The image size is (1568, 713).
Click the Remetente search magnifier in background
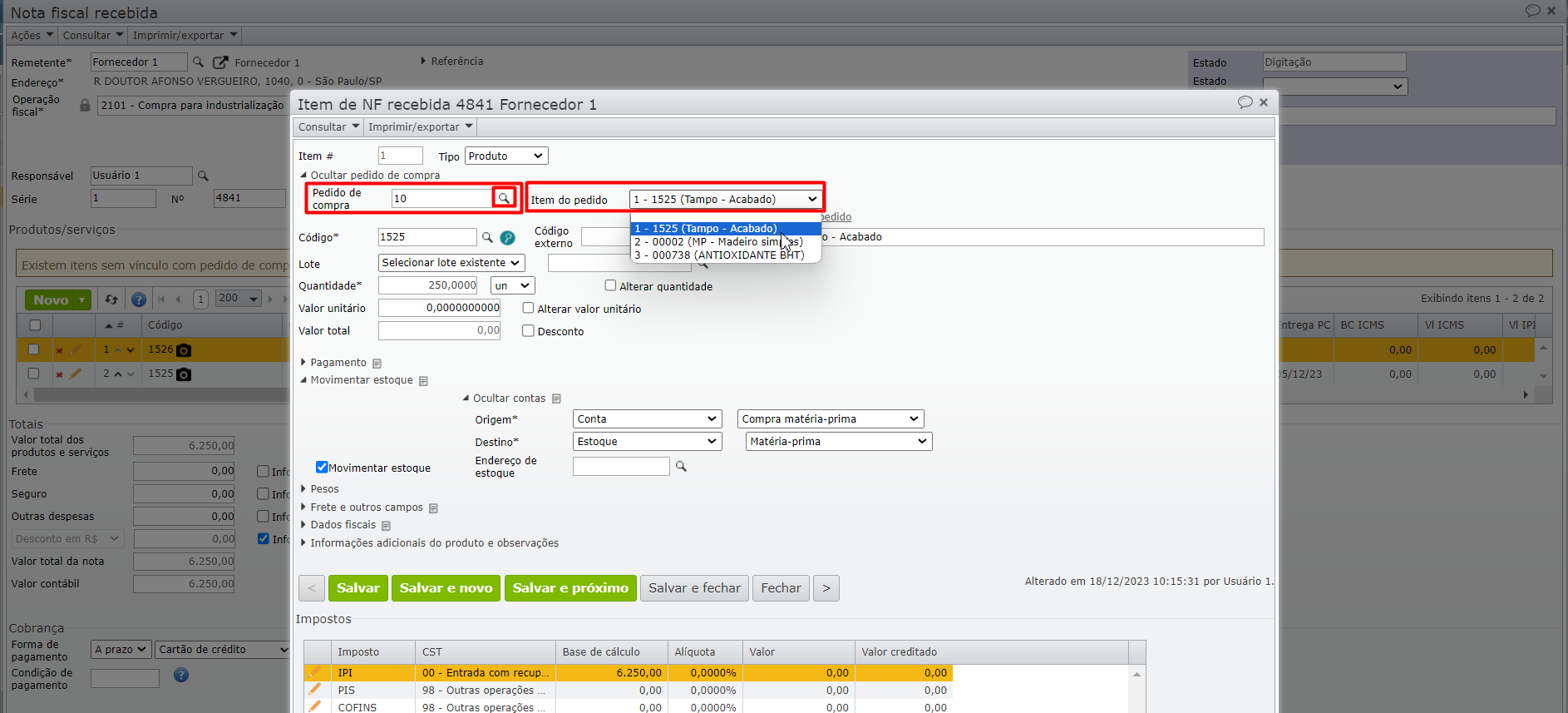pyautogui.click(x=198, y=62)
